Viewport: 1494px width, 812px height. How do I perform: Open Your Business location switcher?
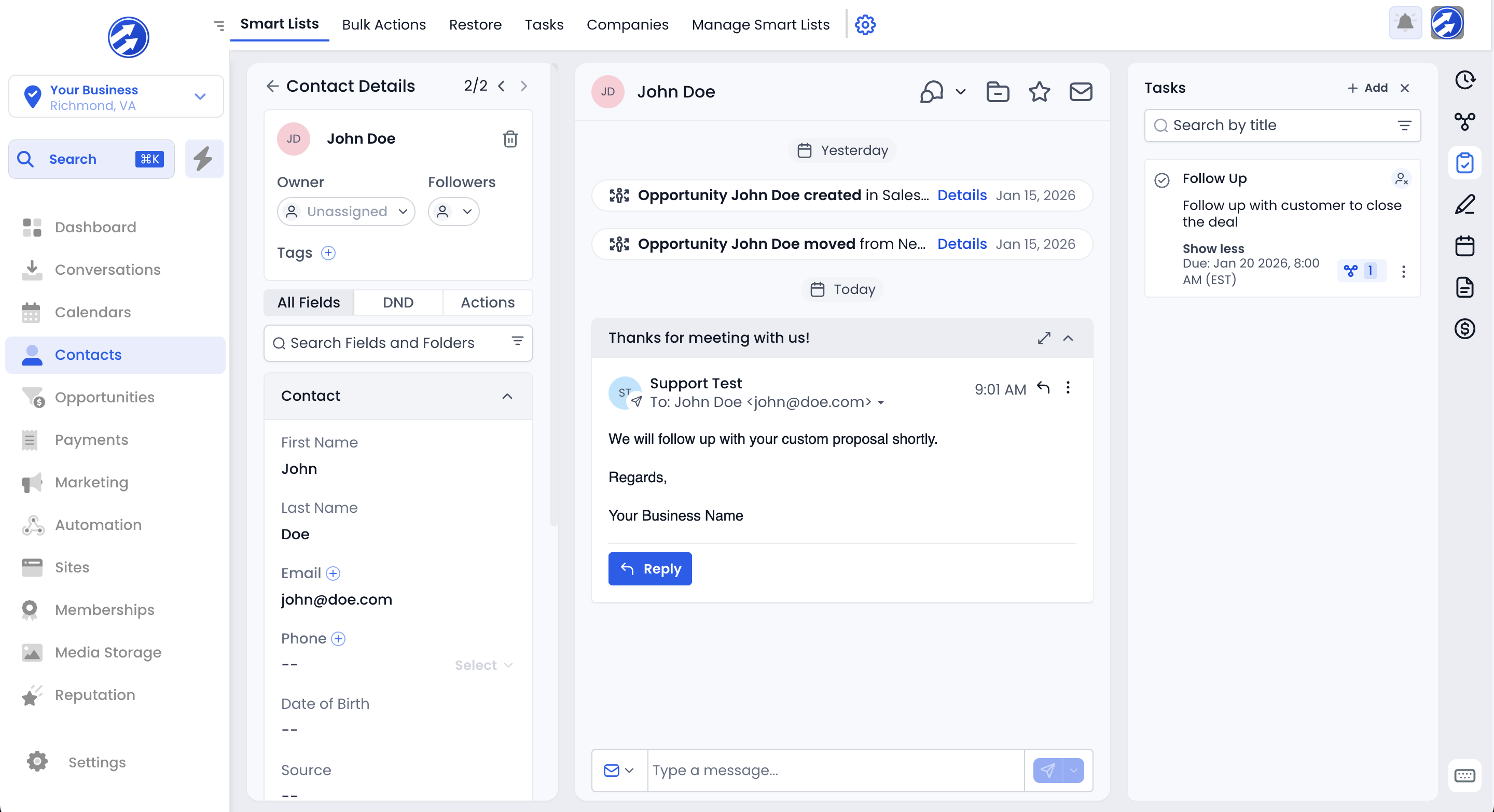pyautogui.click(x=116, y=97)
